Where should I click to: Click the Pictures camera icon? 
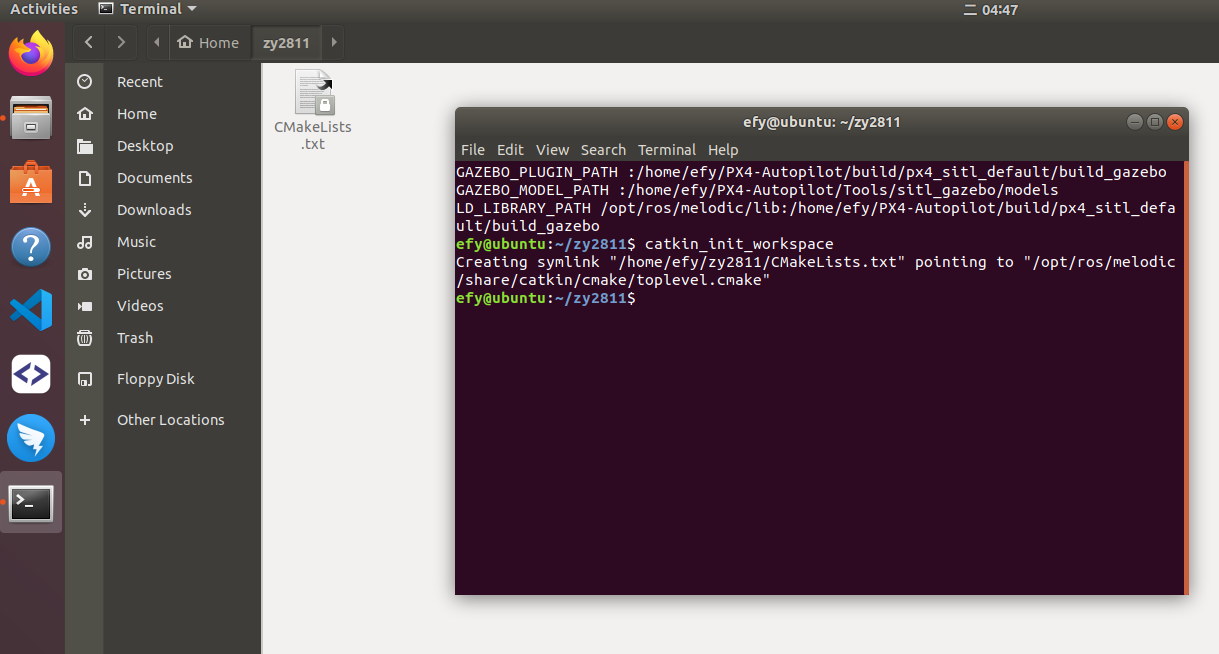tap(85, 274)
